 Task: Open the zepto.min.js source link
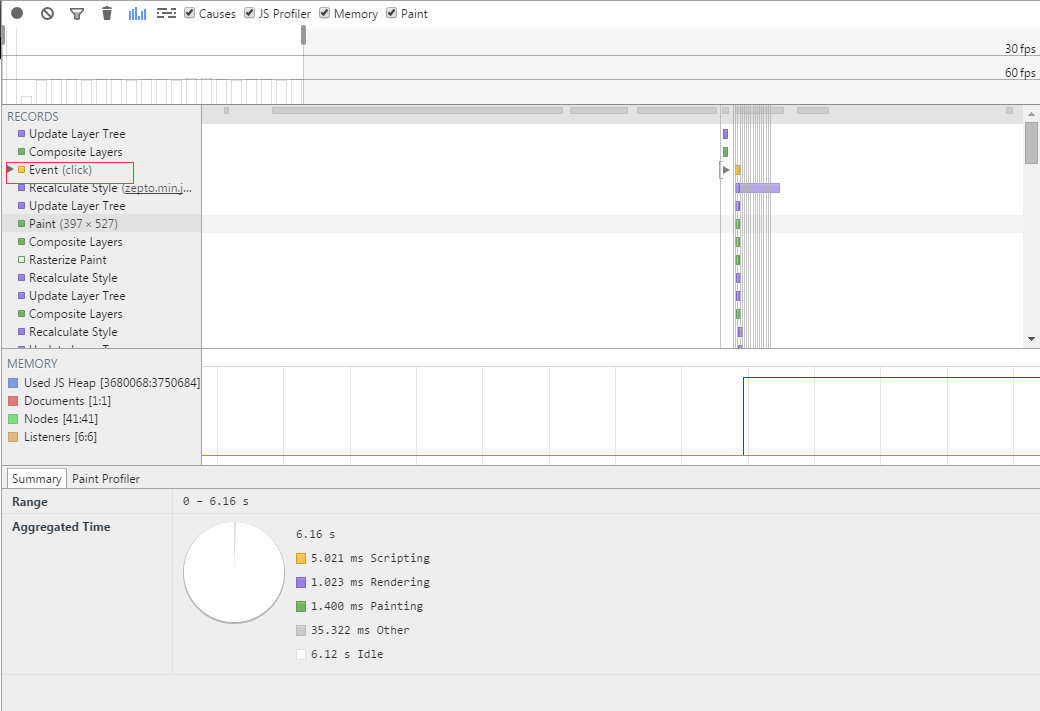(x=158, y=188)
